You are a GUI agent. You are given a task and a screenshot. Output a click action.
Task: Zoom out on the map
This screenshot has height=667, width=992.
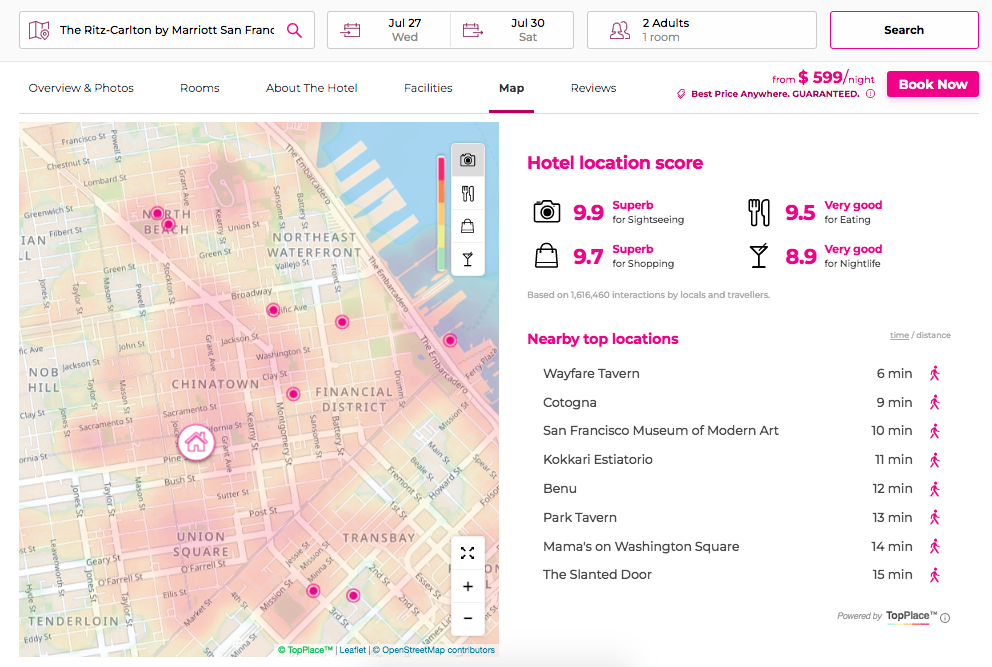[467, 618]
